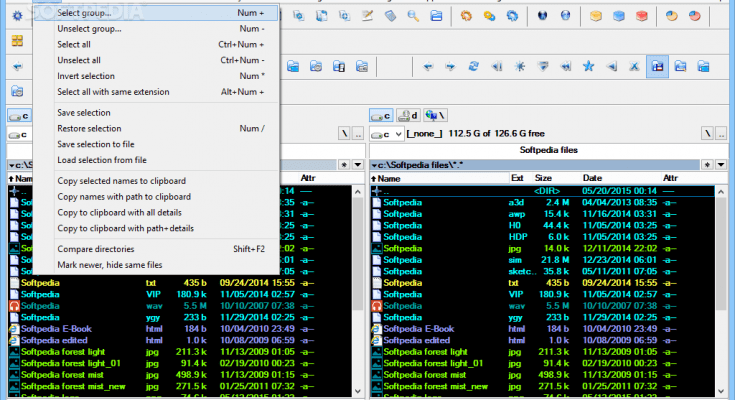Screen dimensions: 735x400
Task: Choose Save selection to file
Action: (x=157, y=144)
